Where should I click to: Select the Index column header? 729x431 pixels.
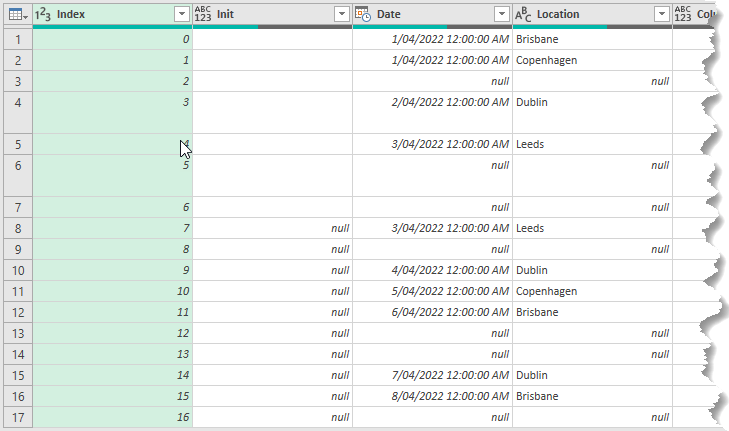[113, 14]
